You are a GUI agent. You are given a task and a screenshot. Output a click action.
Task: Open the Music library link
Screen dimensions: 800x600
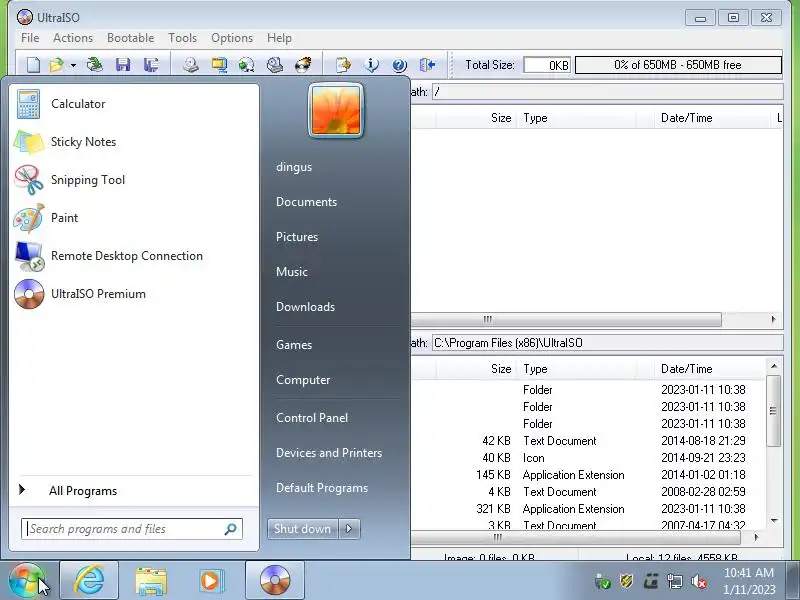292,272
